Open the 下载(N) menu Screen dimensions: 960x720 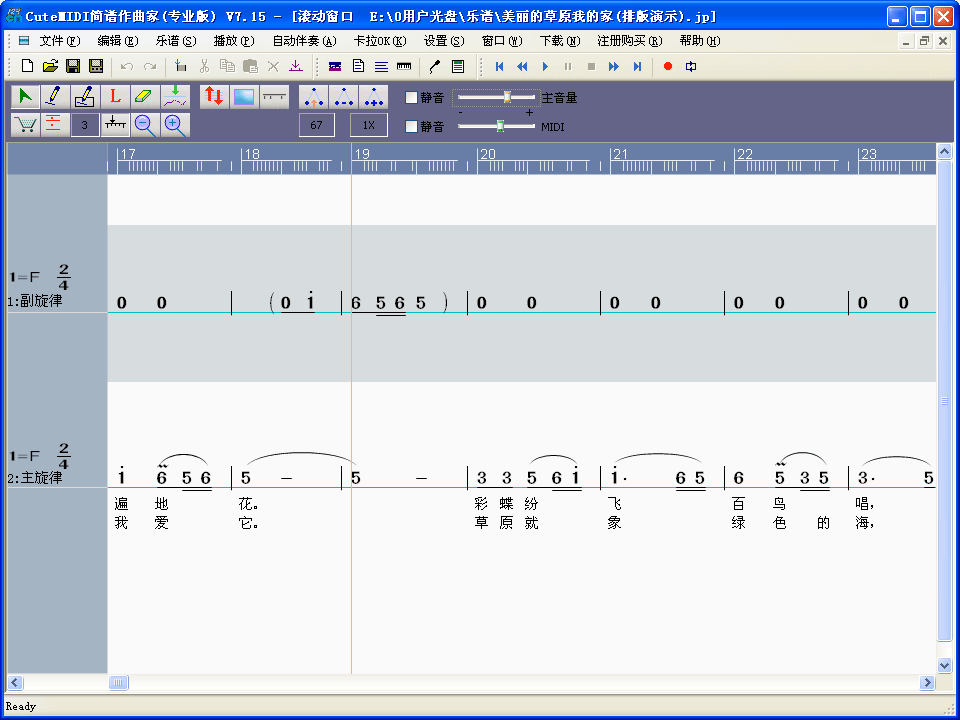pos(560,41)
